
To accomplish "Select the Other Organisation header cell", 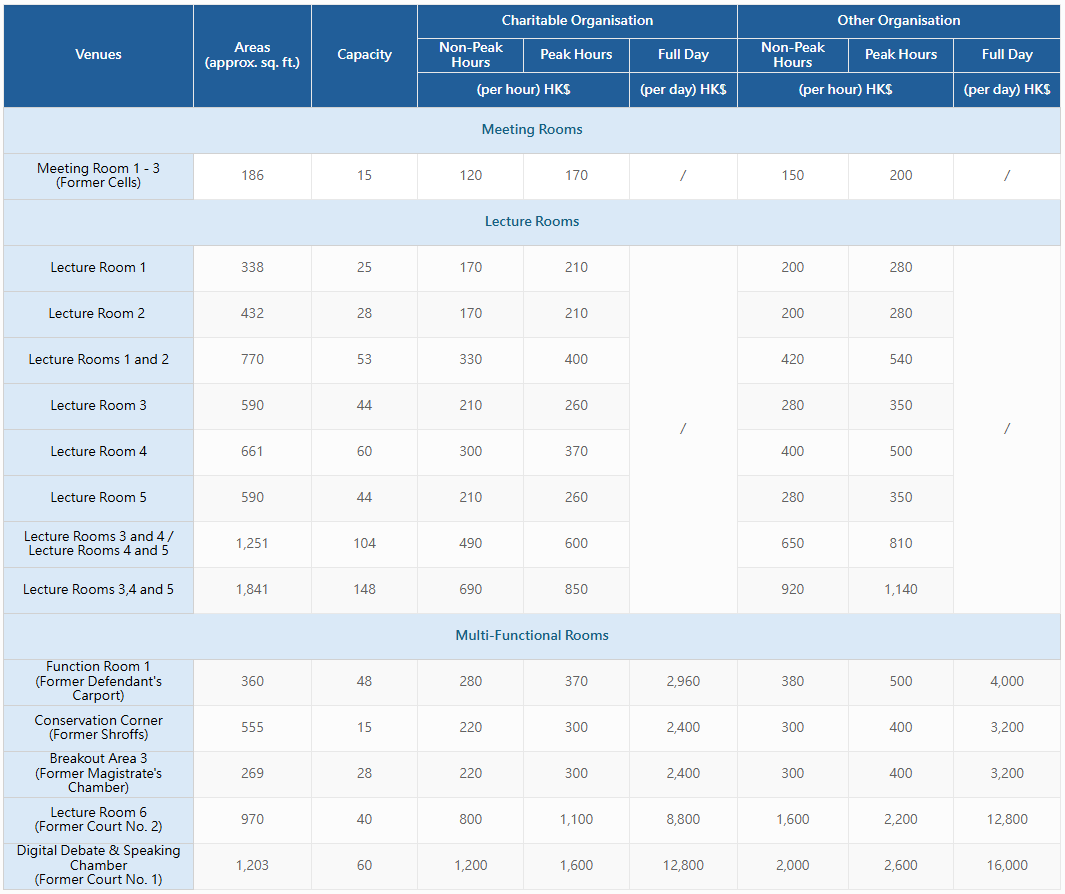I will (x=899, y=20).
